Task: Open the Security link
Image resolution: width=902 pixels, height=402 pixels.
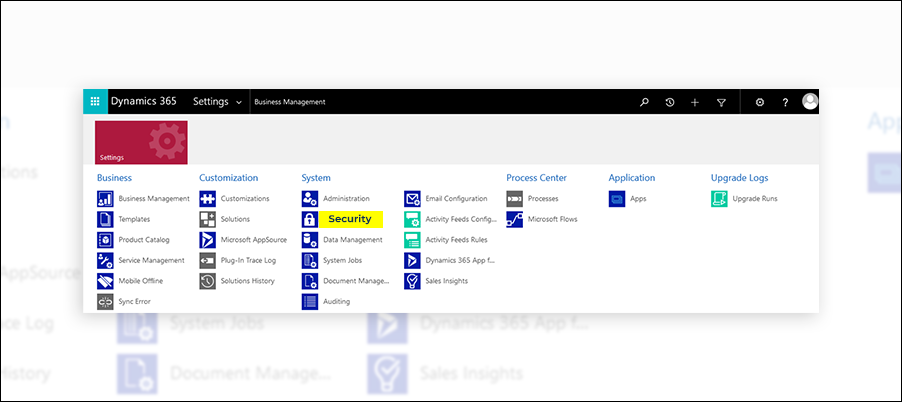Action: click(350, 219)
